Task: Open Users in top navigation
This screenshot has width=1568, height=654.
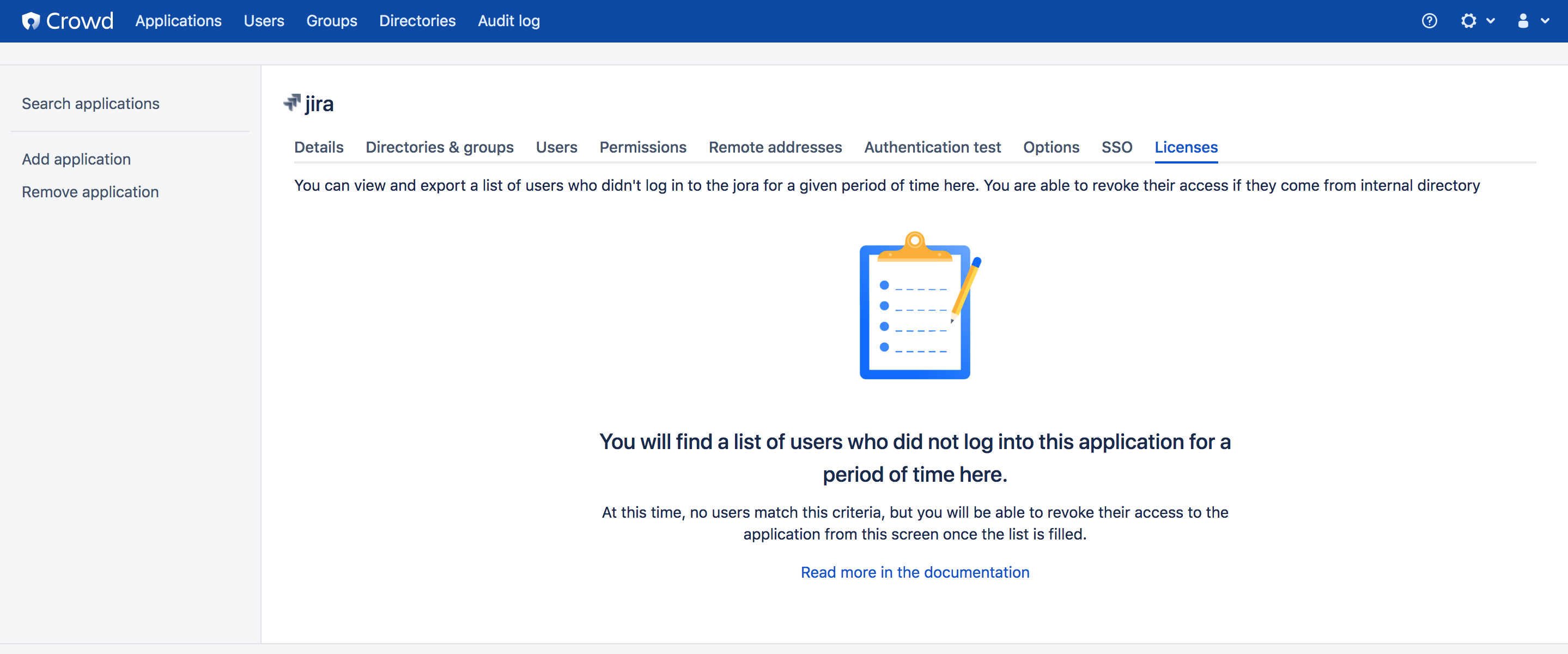Action: point(264,21)
